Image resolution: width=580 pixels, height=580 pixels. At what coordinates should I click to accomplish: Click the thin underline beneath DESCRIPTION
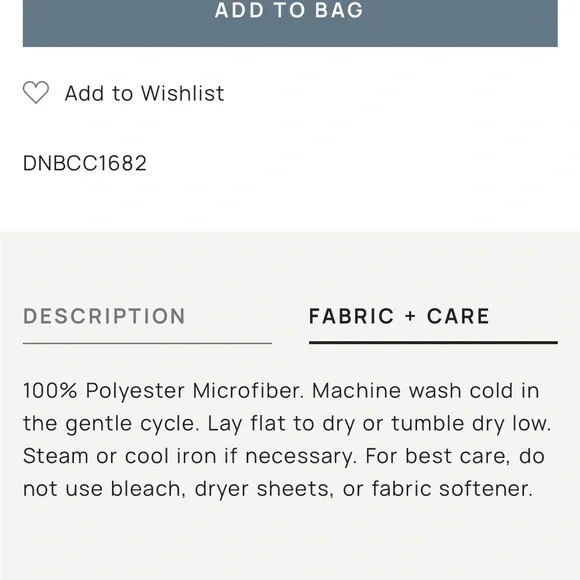(147, 343)
